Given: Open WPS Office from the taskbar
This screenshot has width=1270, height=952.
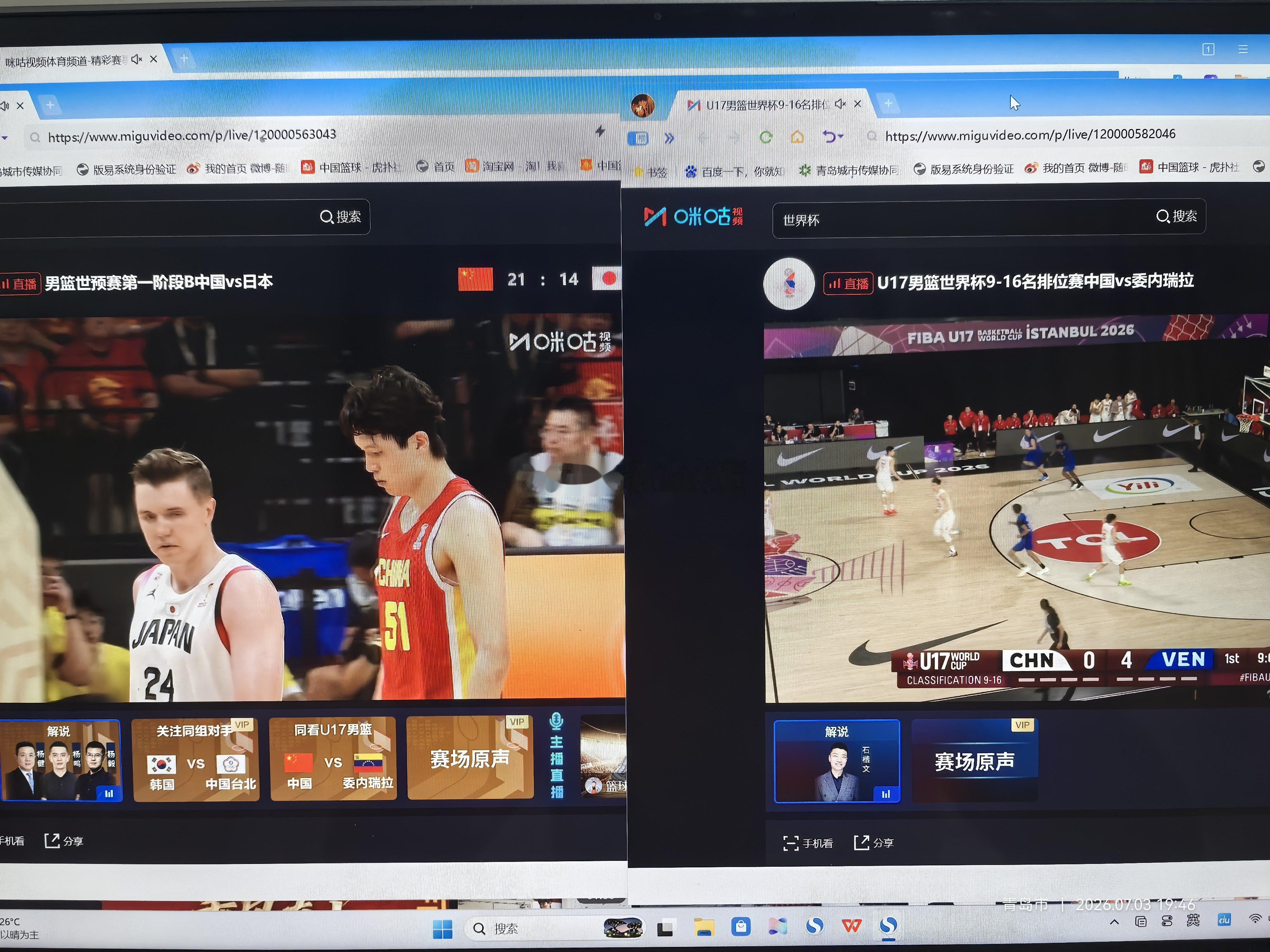Looking at the screenshot, I should pyautogui.click(x=851, y=926).
